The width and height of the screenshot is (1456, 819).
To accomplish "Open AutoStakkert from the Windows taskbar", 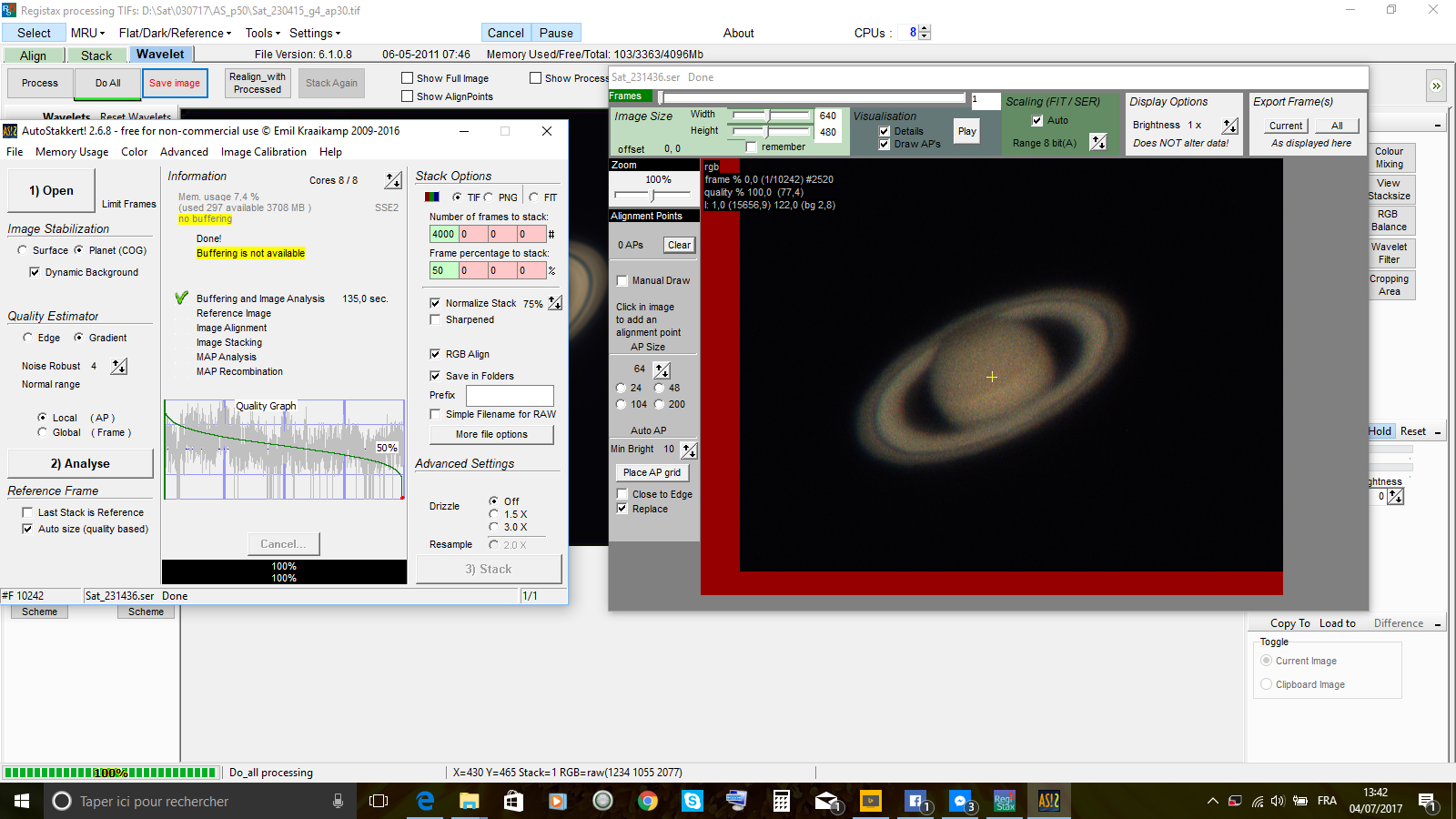I will 1048,801.
